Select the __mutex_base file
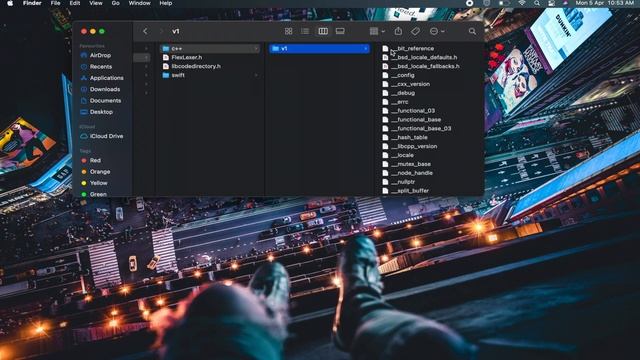 pos(411,164)
